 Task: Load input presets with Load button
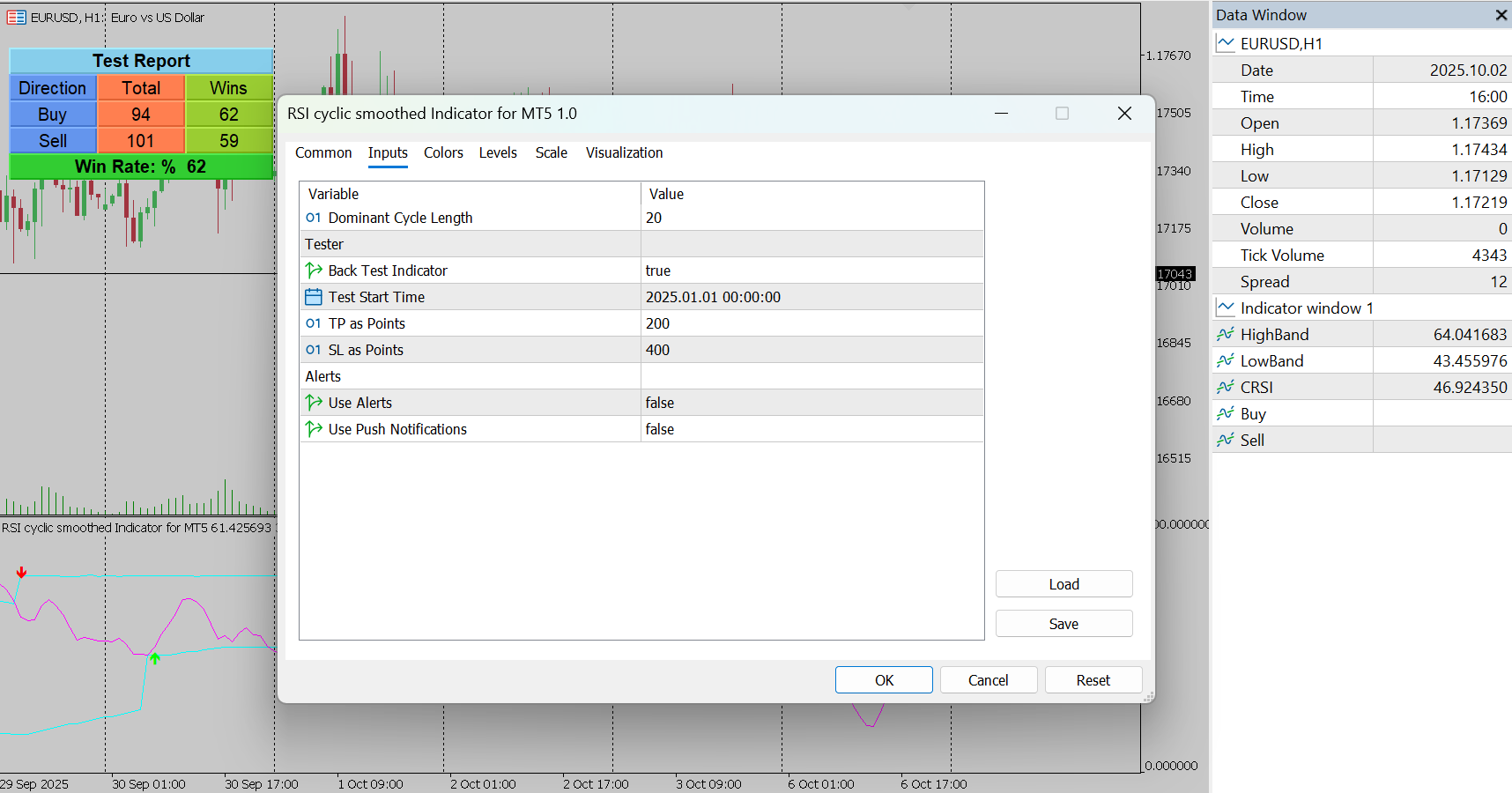click(1064, 584)
